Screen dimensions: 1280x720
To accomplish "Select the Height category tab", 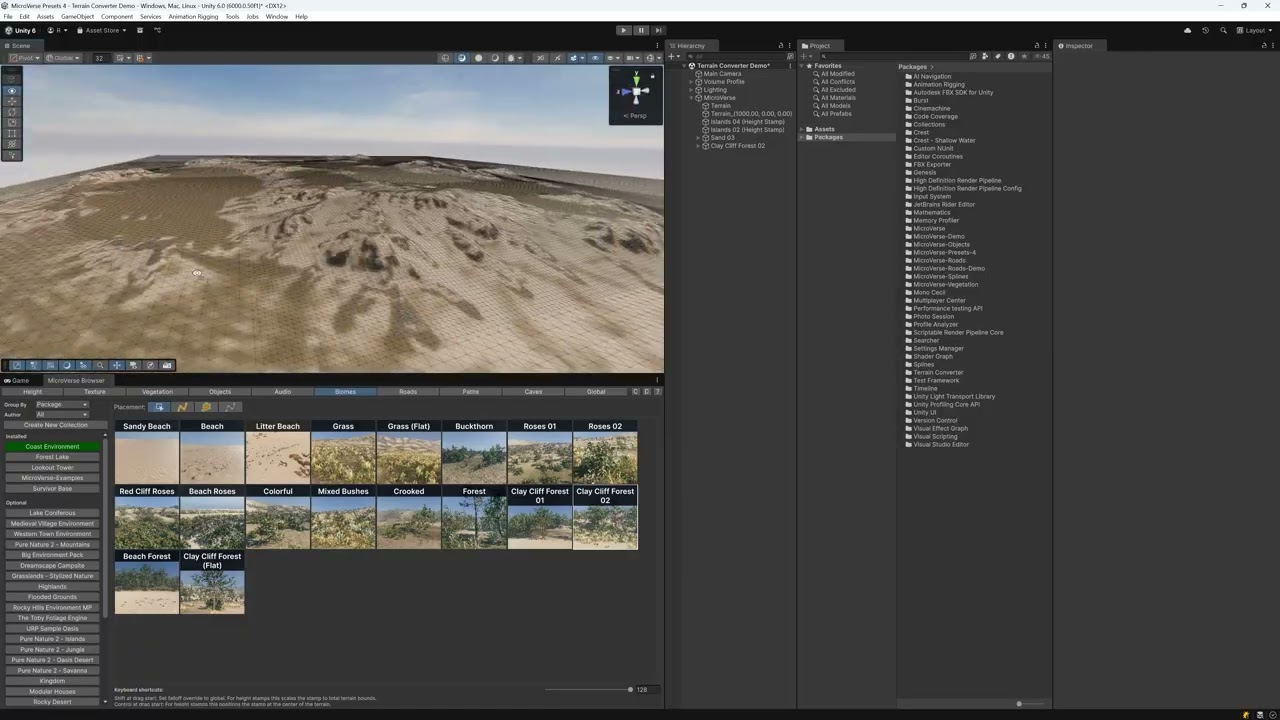I will (33, 392).
